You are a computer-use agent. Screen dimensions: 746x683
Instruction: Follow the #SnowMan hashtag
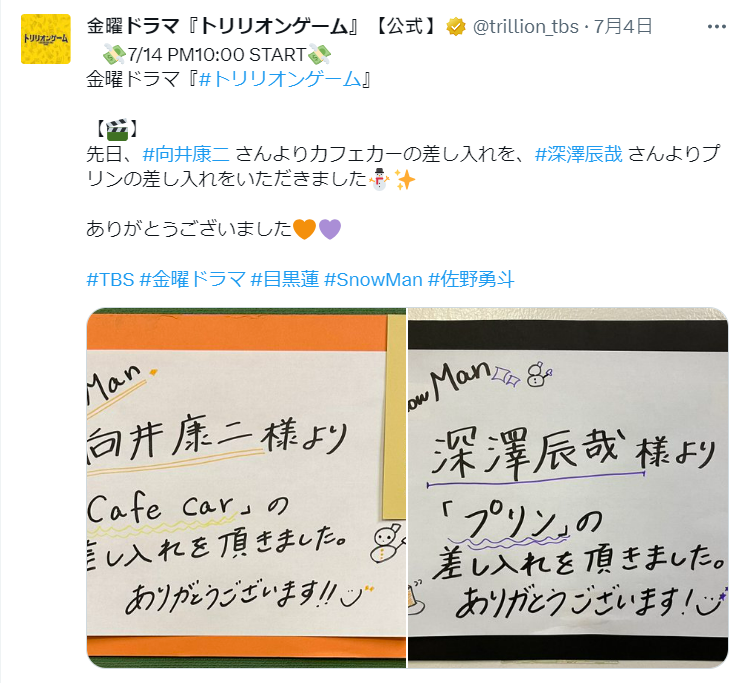pyautogui.click(x=373, y=280)
